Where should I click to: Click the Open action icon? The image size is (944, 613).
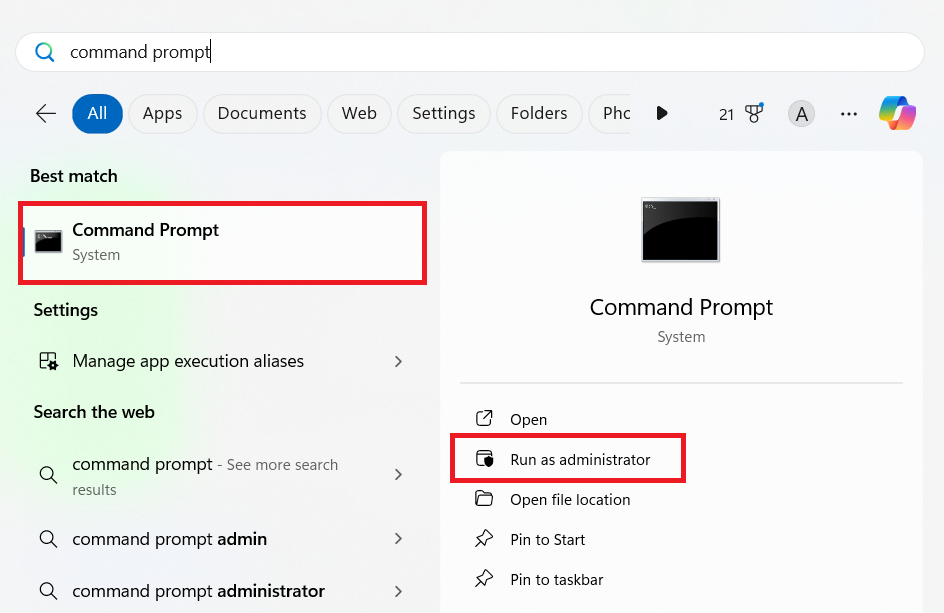click(x=484, y=419)
